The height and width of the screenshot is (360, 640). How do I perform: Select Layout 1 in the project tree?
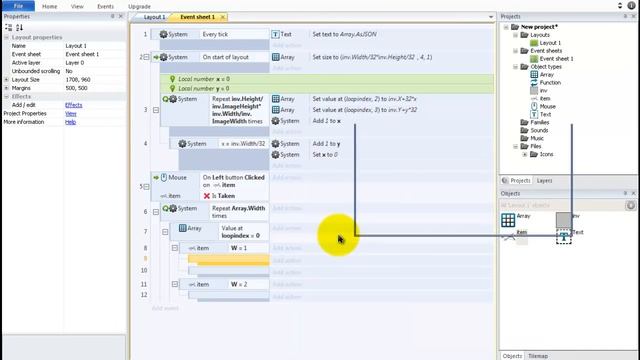550,43
